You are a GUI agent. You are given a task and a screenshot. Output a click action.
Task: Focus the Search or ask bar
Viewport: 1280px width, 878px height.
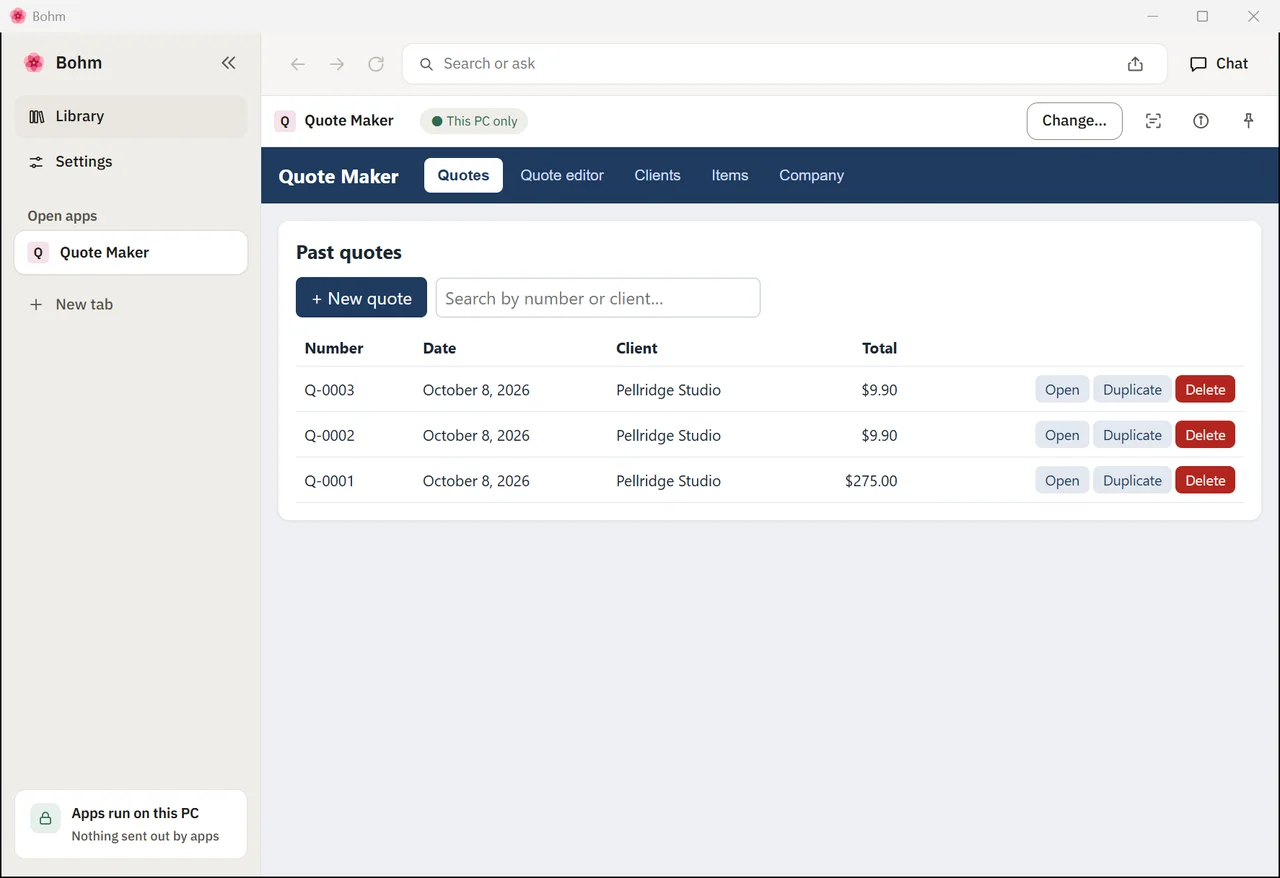(x=768, y=64)
